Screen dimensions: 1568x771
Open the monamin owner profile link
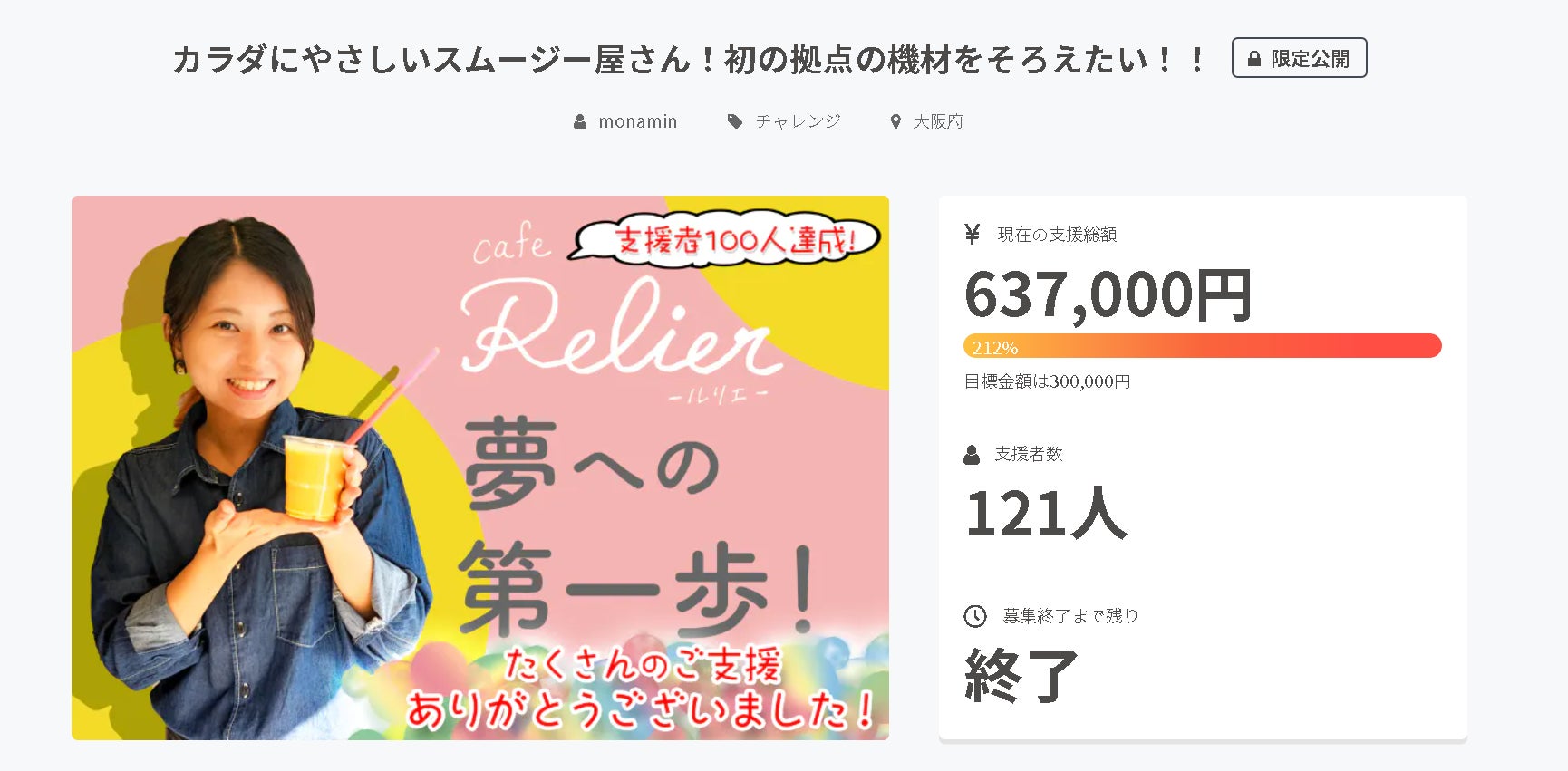(x=637, y=121)
